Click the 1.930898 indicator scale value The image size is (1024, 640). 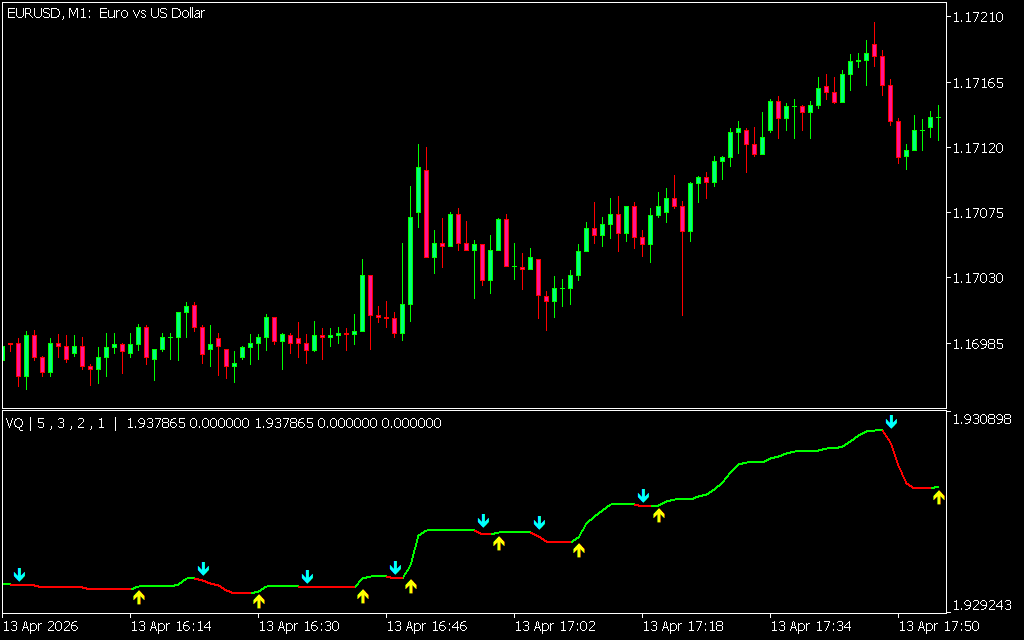[x=986, y=419]
